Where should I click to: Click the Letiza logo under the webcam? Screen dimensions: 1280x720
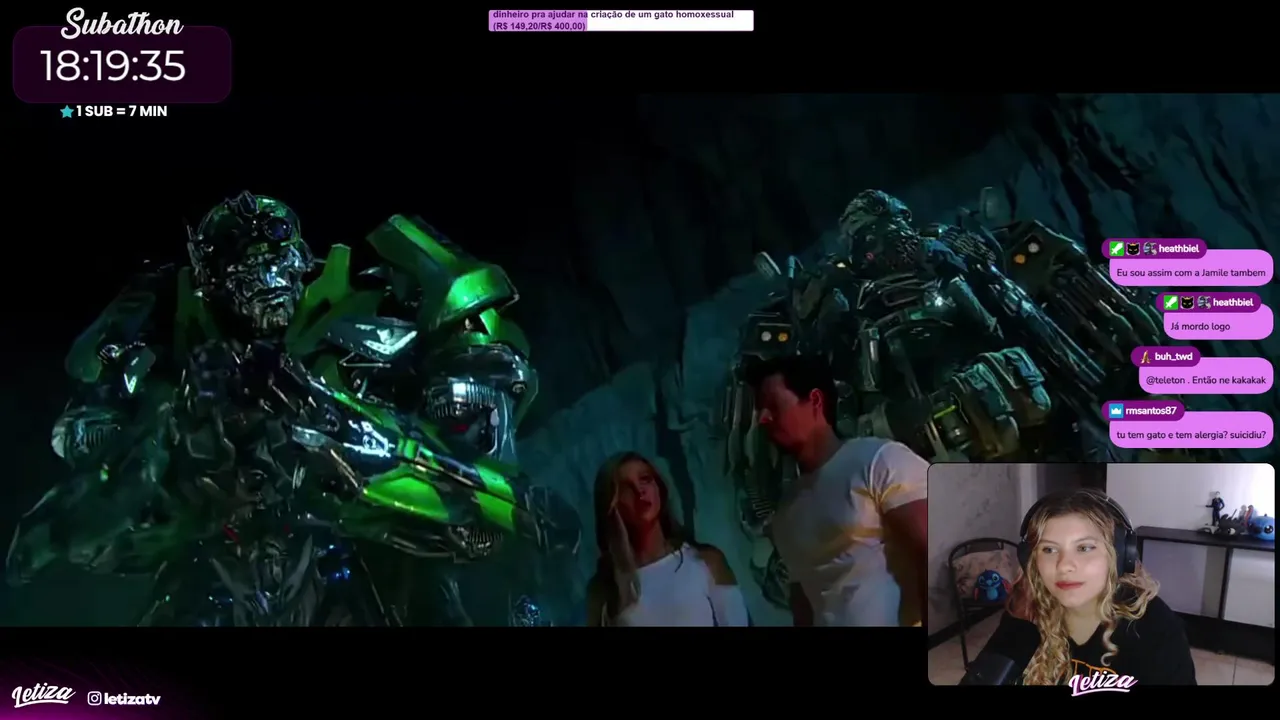click(x=1102, y=683)
